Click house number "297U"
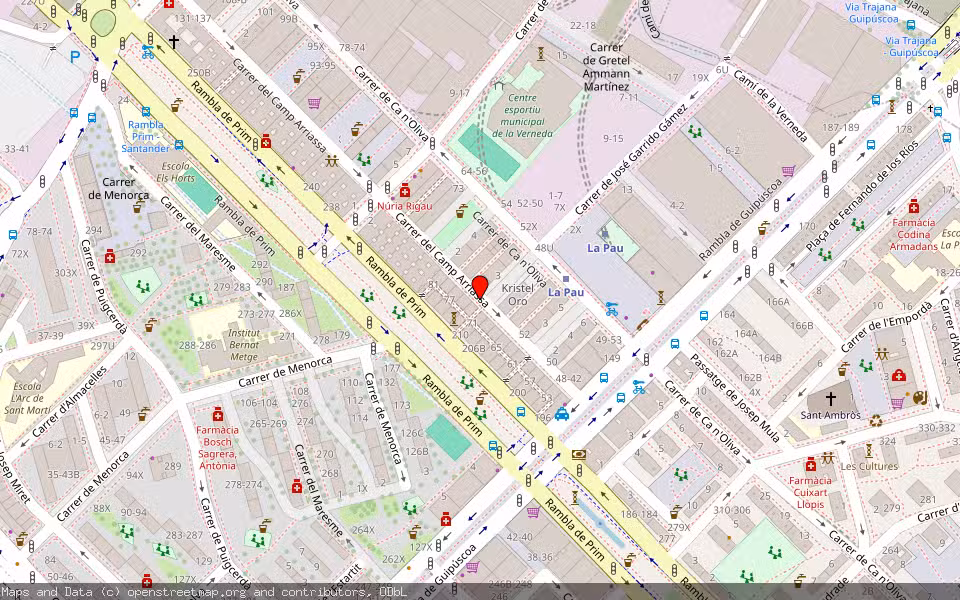This screenshot has width=960, height=600. 103,346
